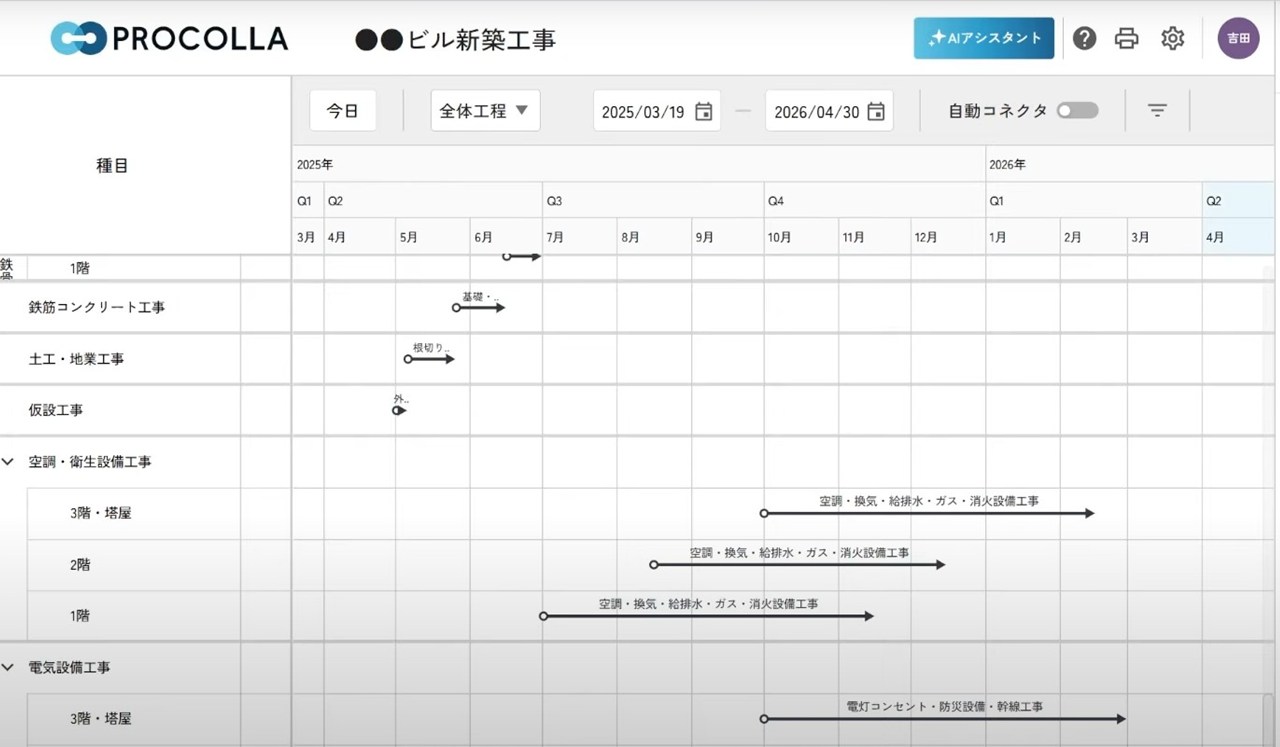Click the 今日 button

343,111
